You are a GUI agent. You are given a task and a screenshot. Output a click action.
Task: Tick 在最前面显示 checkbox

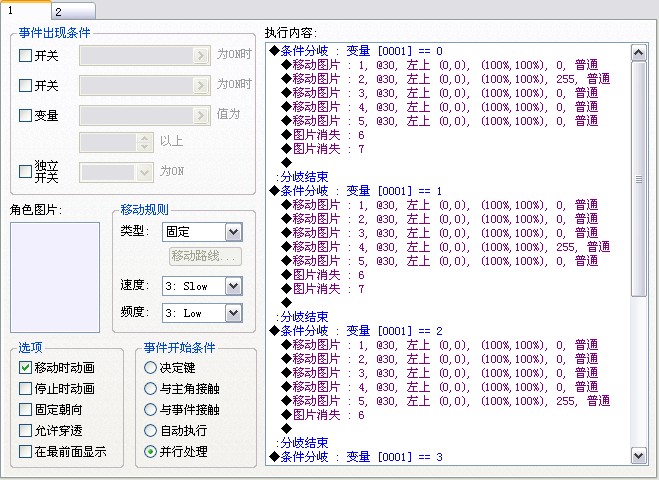click(25, 451)
